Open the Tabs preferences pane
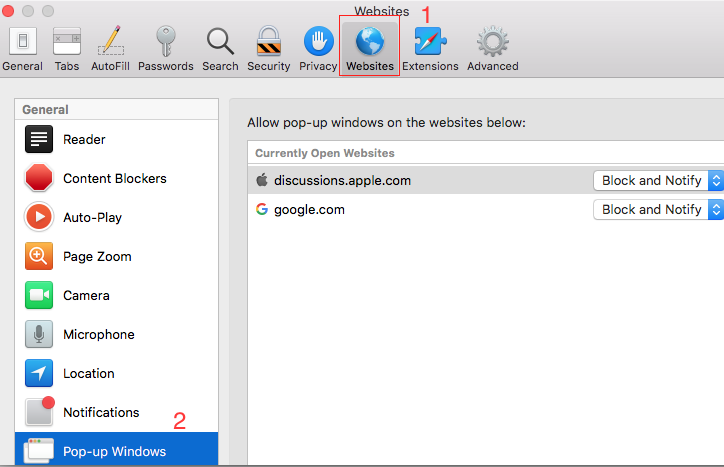This screenshot has width=724, height=467. (x=67, y=49)
